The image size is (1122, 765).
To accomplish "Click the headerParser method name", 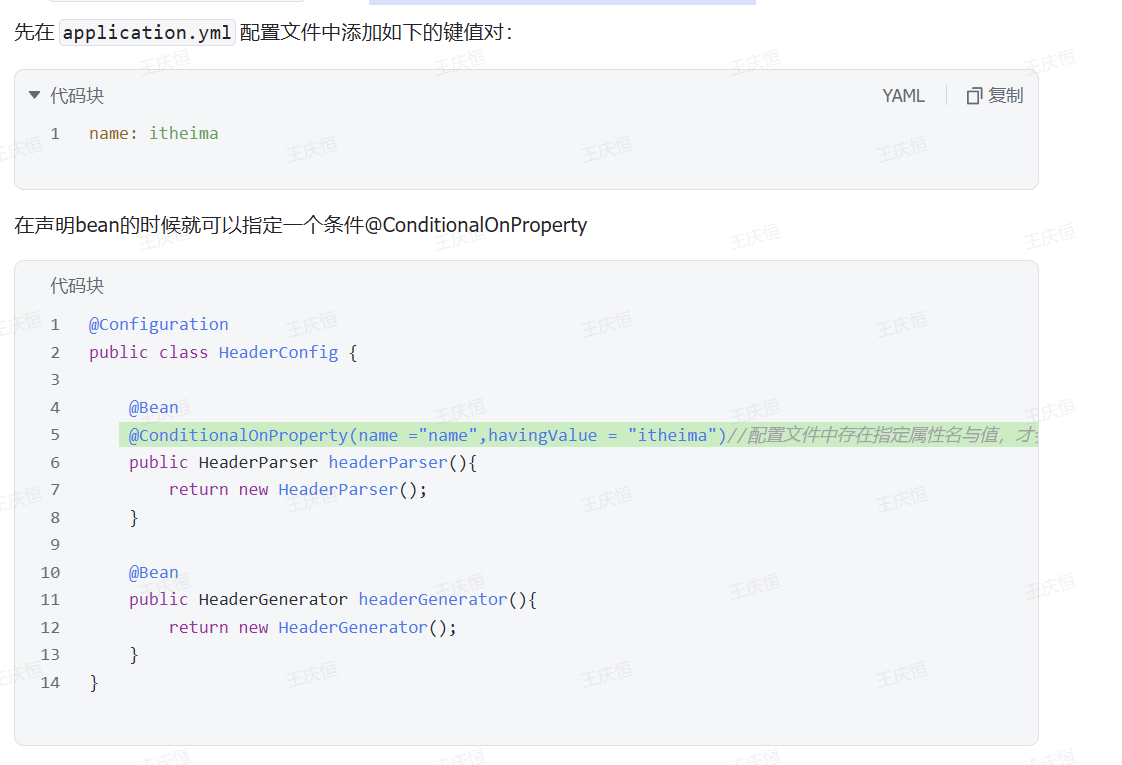I will point(388,462).
